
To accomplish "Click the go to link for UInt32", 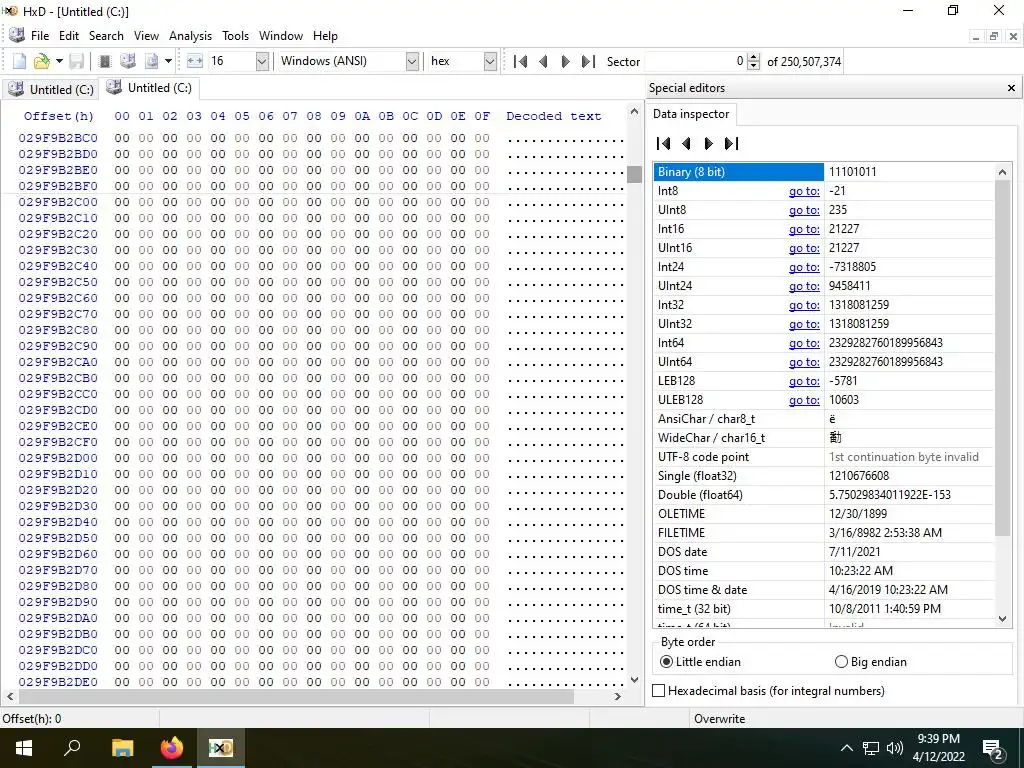I will pos(804,324).
